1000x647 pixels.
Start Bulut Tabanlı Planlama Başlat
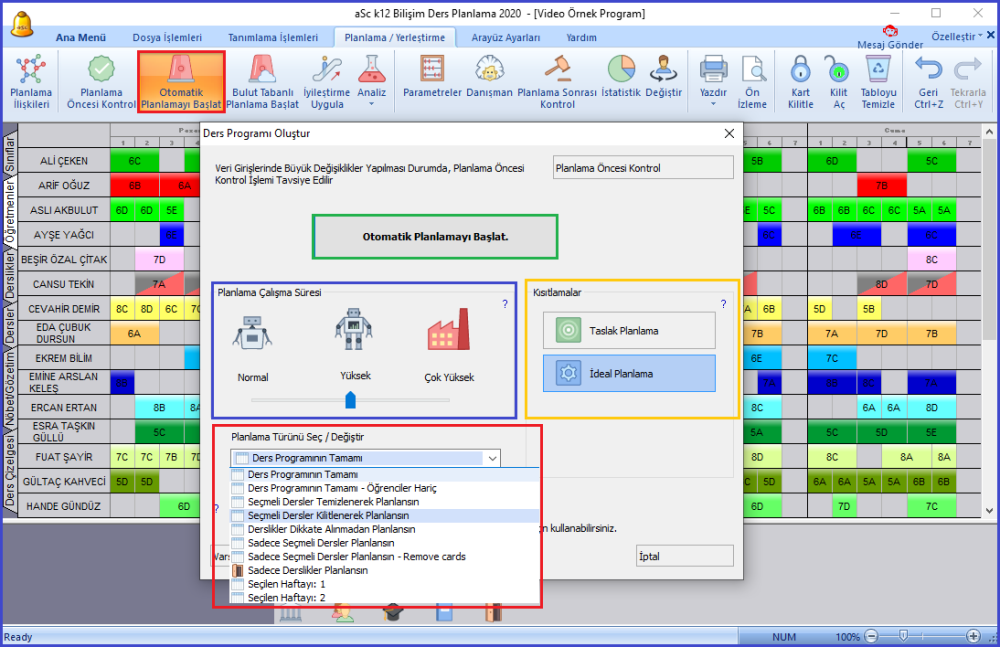point(262,82)
